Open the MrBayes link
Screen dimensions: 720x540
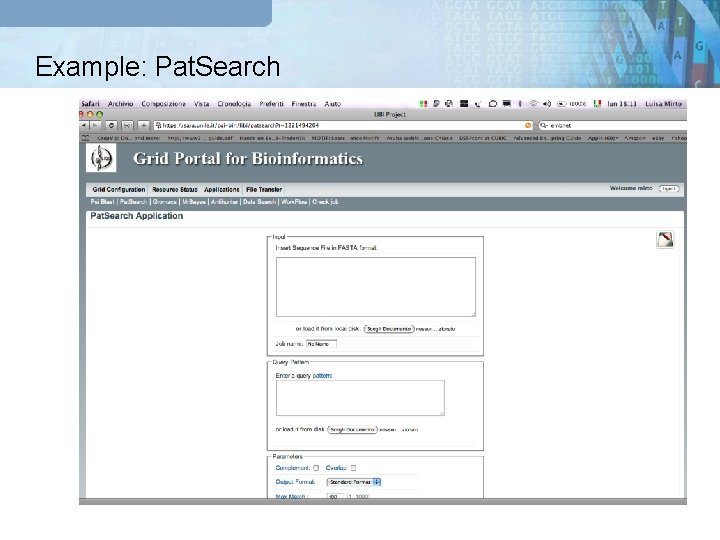[194, 202]
